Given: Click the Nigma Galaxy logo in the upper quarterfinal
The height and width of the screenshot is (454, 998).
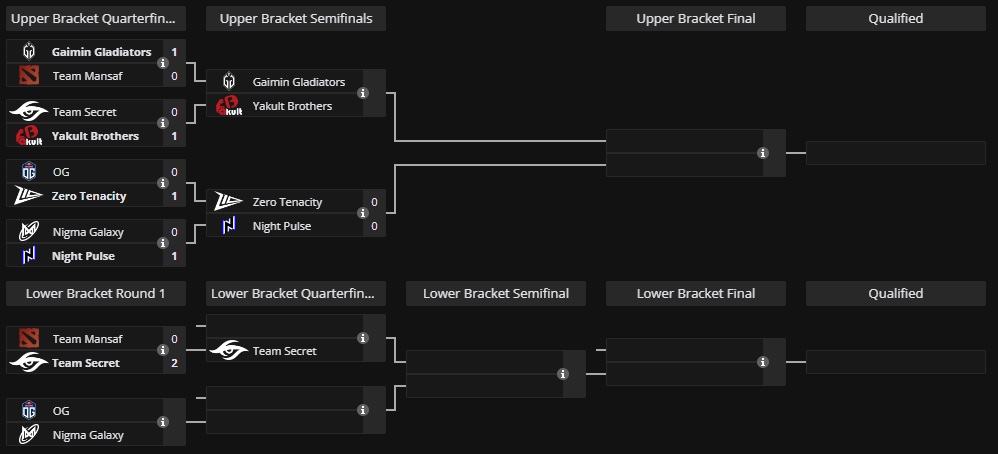Looking at the screenshot, I should point(28,232).
